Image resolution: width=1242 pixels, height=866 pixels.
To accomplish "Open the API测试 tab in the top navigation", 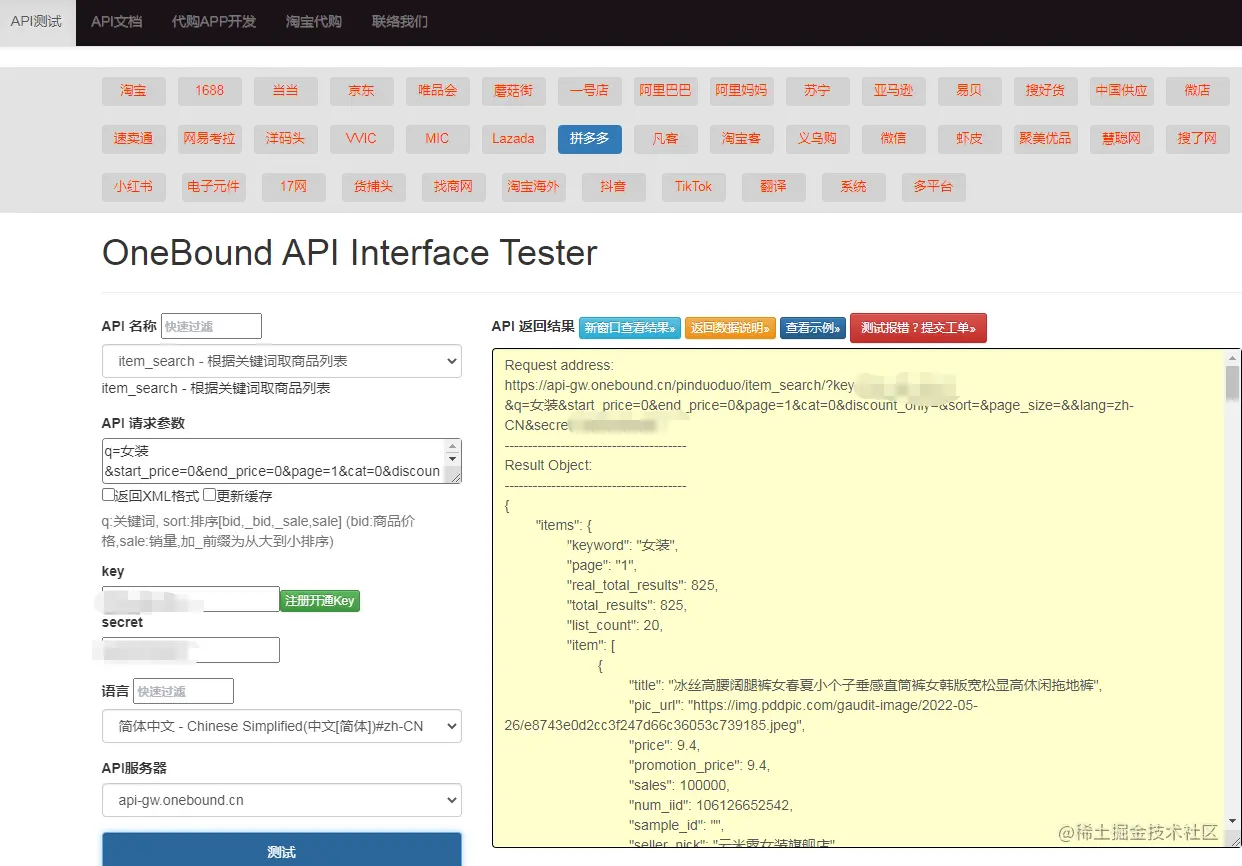I will point(36,22).
